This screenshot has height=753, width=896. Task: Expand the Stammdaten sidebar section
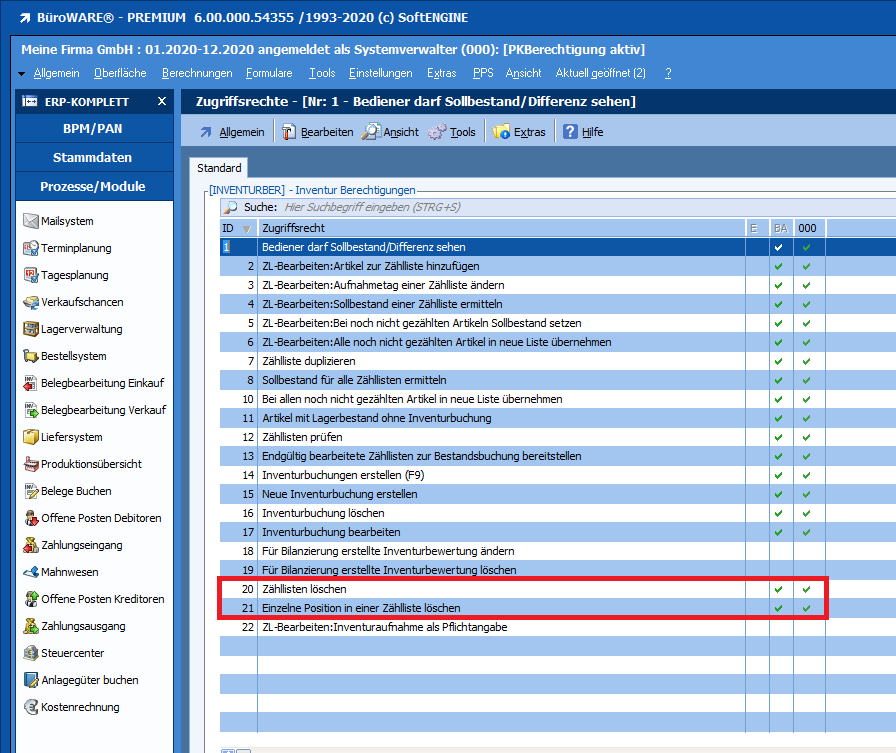click(x=92, y=158)
